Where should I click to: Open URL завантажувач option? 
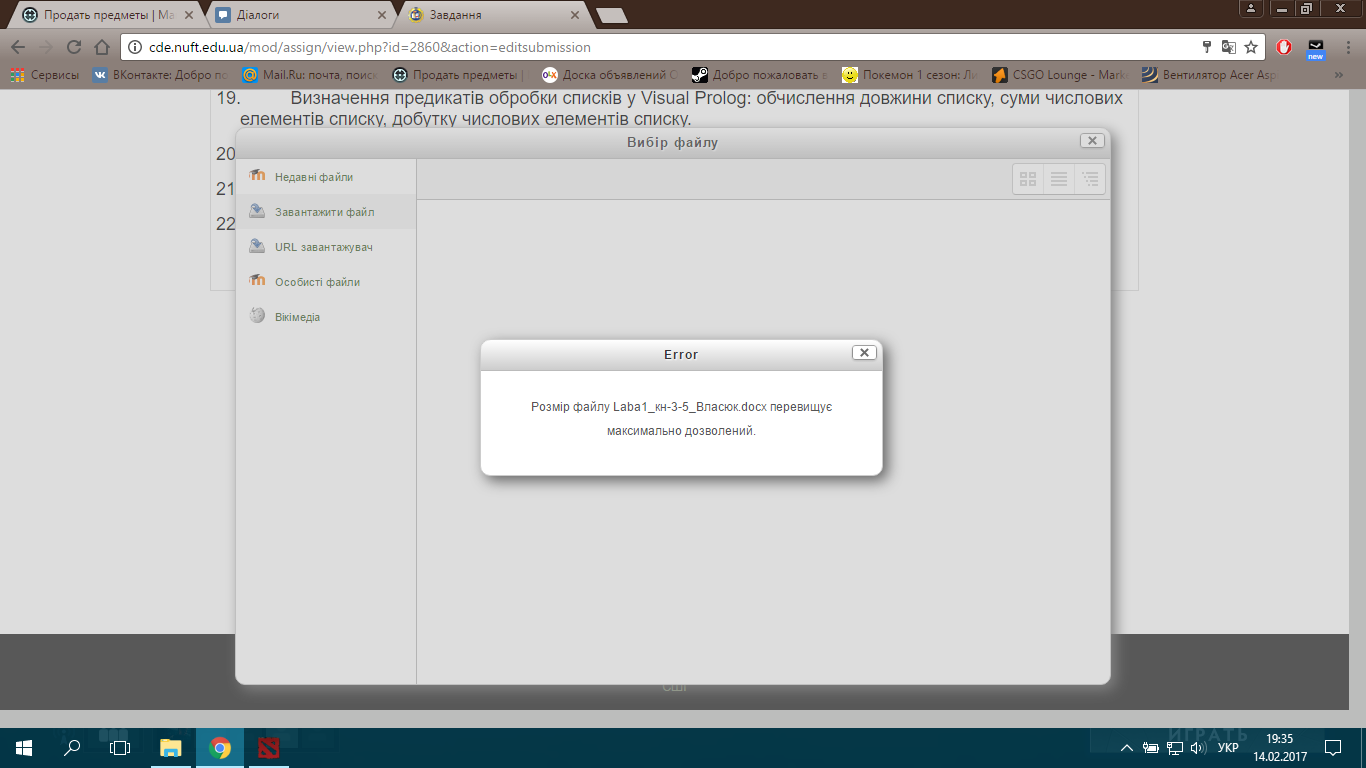323,247
